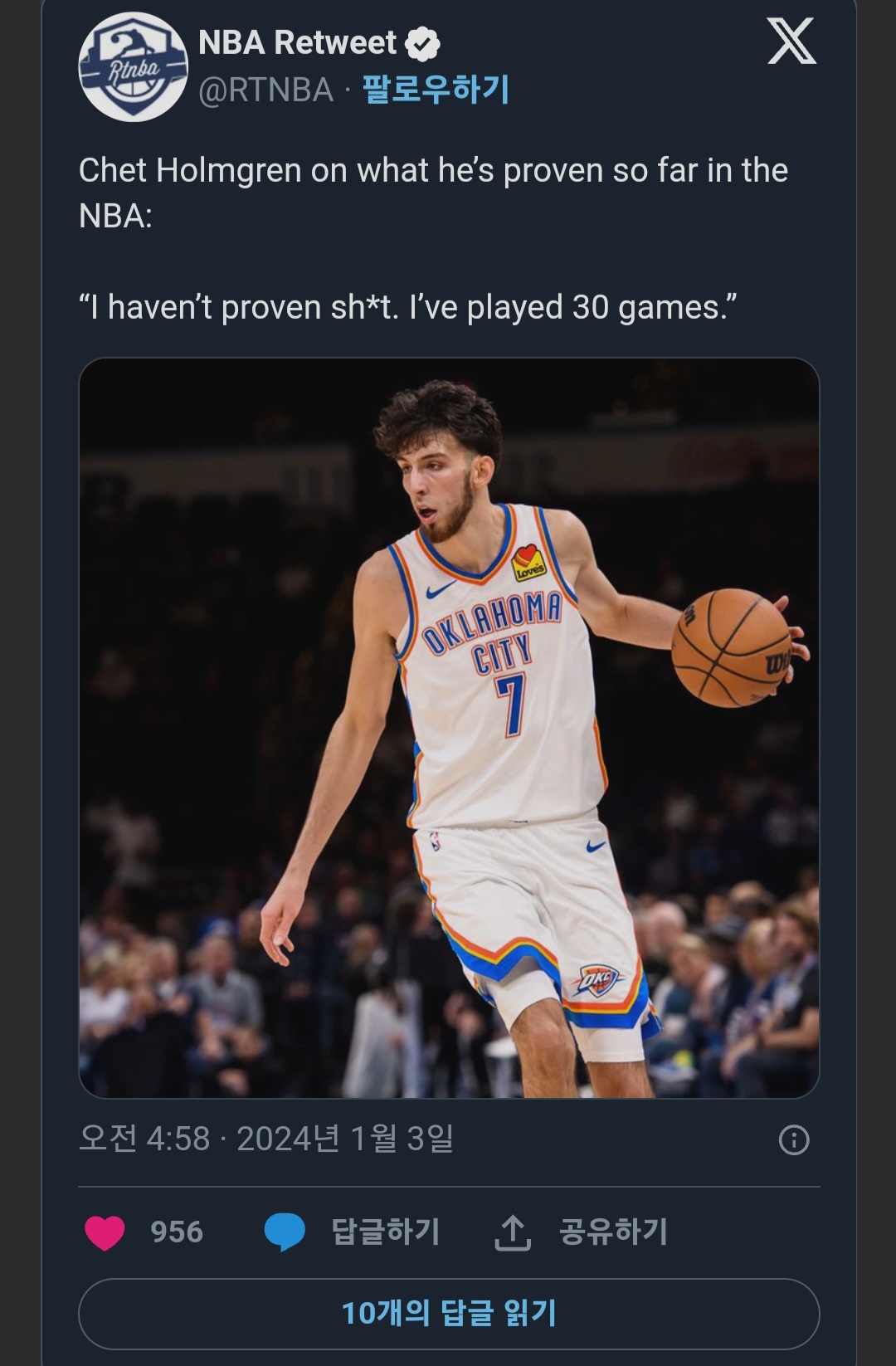Click the 팔로우하기 follow link
896x1366 pixels.
pos(436,90)
